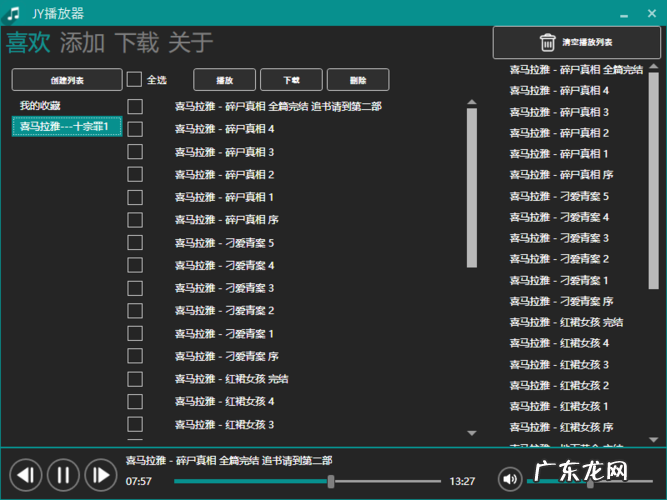Select the 我的收藏 list
This screenshot has width=667, height=500.
pos(40,106)
